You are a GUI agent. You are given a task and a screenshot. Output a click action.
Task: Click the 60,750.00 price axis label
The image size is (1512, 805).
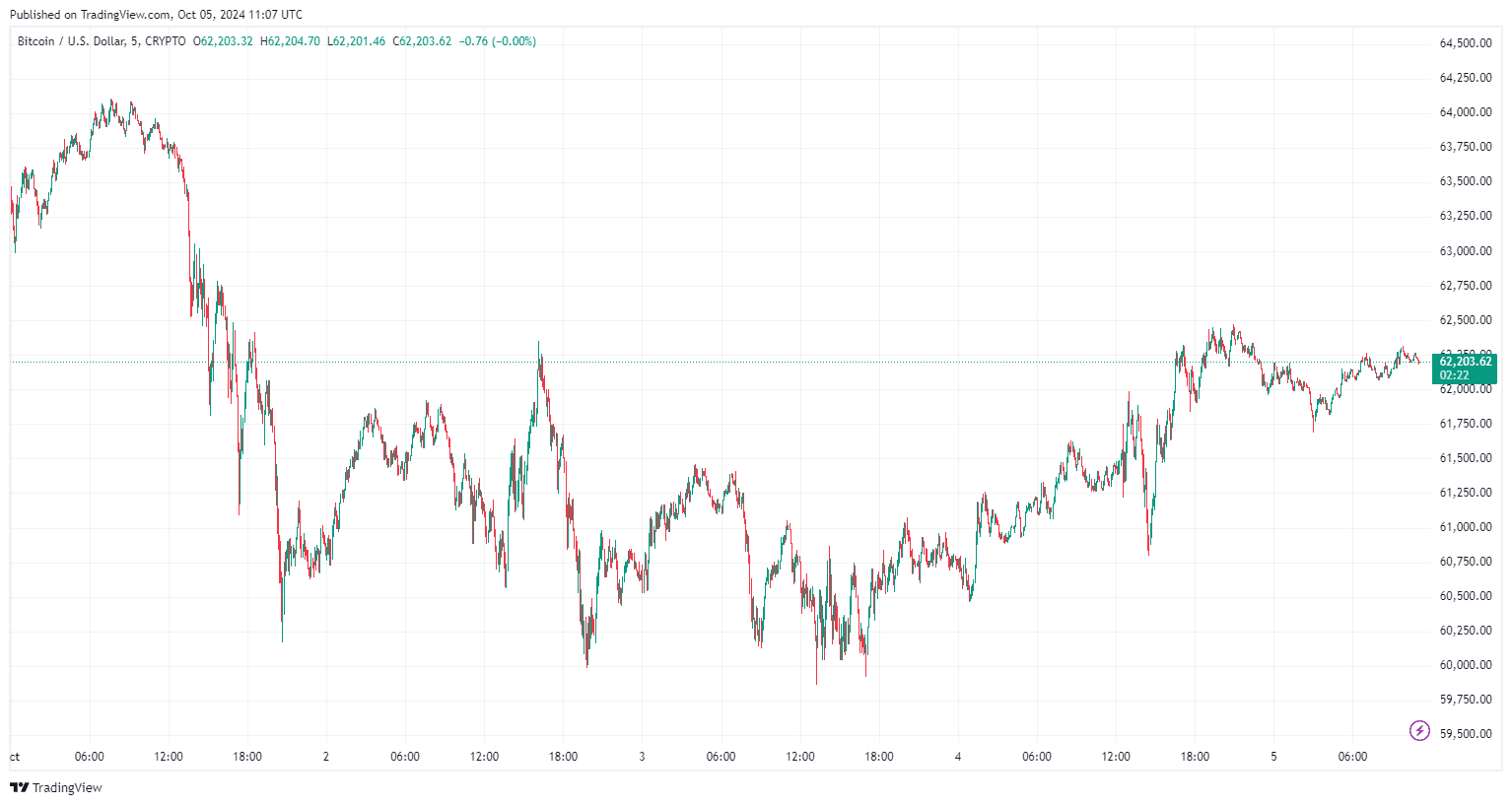coord(1465,562)
